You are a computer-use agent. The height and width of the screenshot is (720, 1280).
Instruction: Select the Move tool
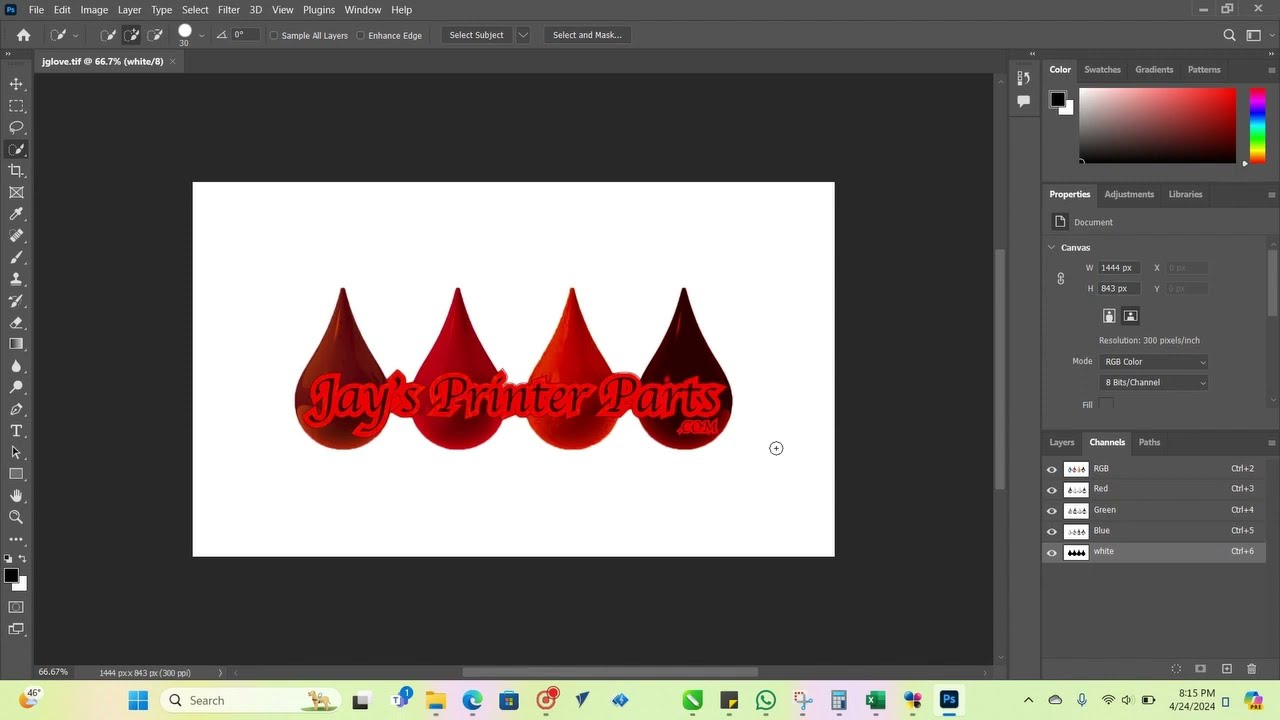16,84
